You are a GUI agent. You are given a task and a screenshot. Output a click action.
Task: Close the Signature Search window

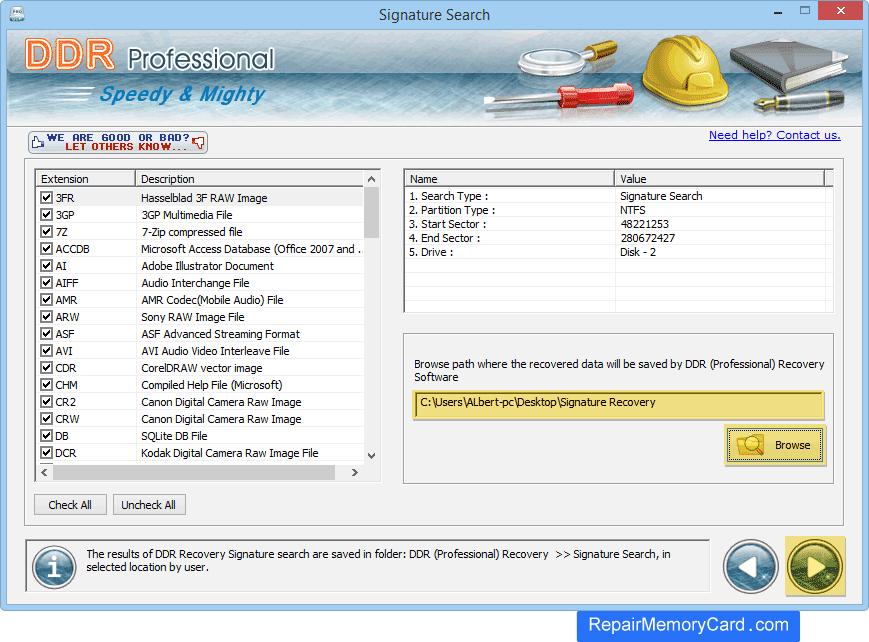tap(841, 11)
